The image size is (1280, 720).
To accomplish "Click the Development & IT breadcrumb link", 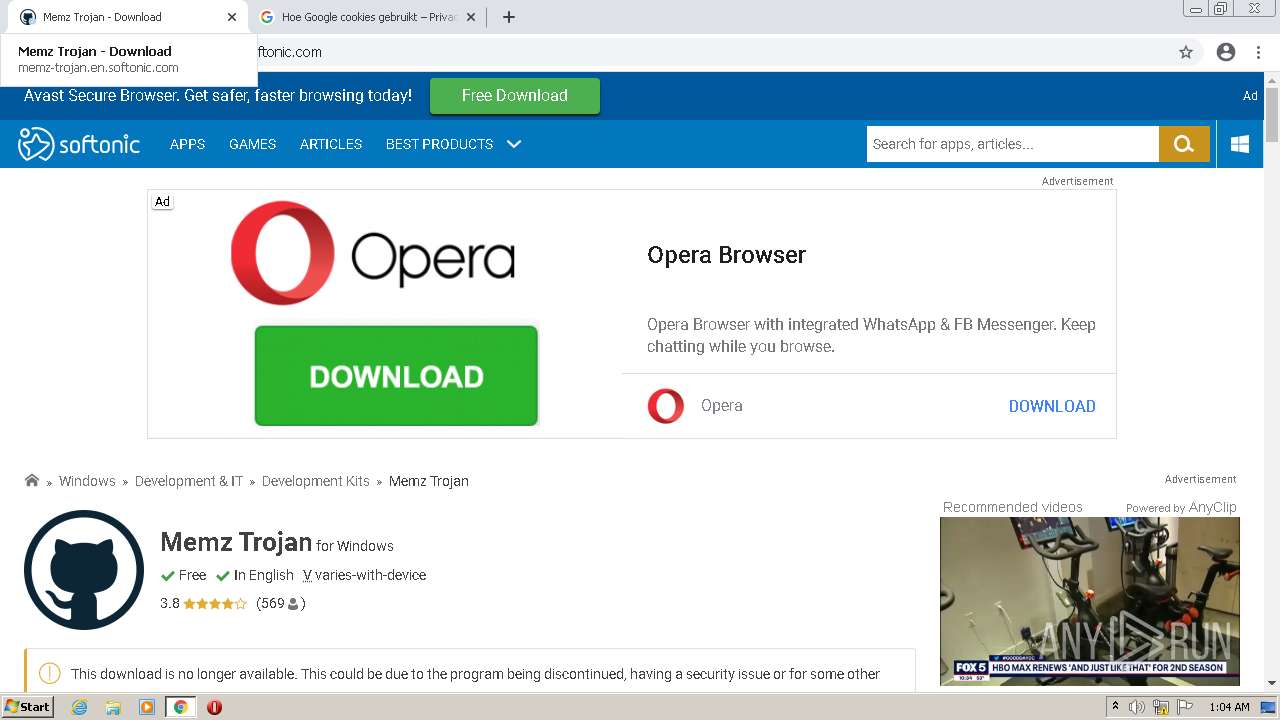I will pyautogui.click(x=189, y=481).
